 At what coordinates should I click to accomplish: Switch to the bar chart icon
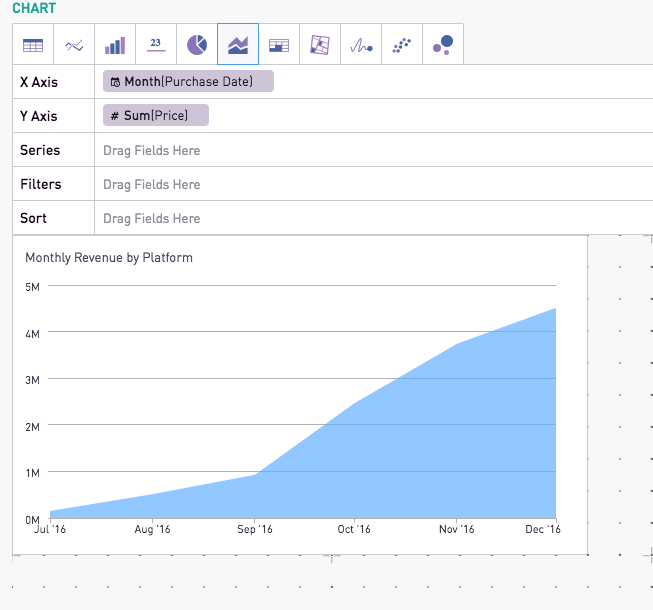(x=115, y=44)
